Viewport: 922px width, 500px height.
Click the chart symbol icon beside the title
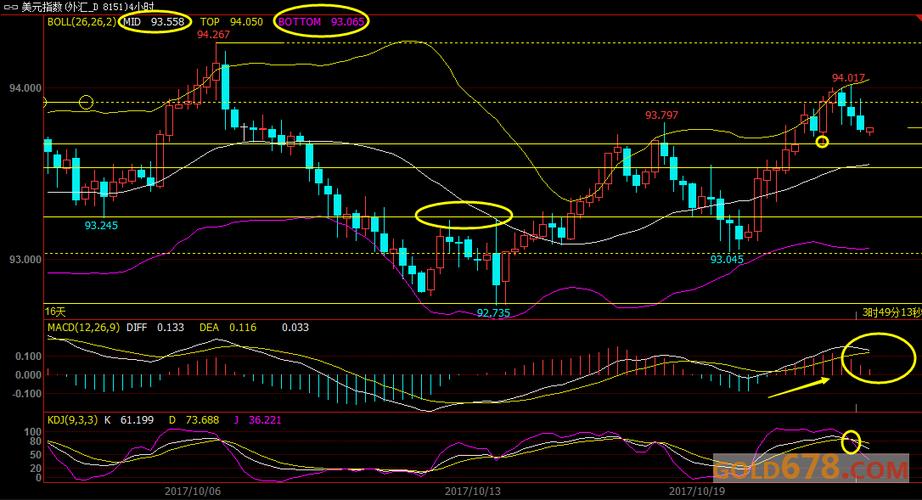[12, 7]
